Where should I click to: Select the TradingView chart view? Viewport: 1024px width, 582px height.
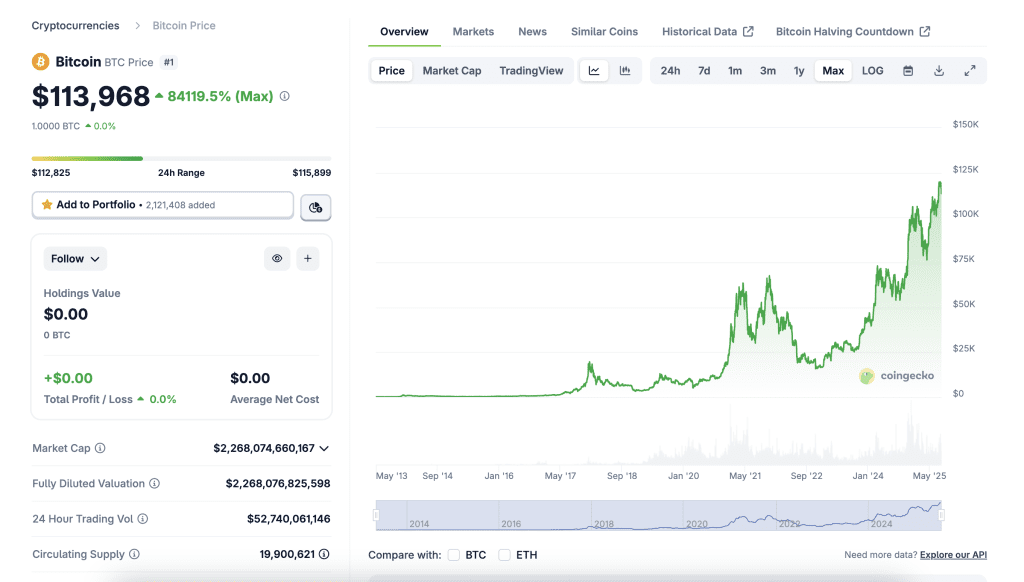(x=531, y=71)
